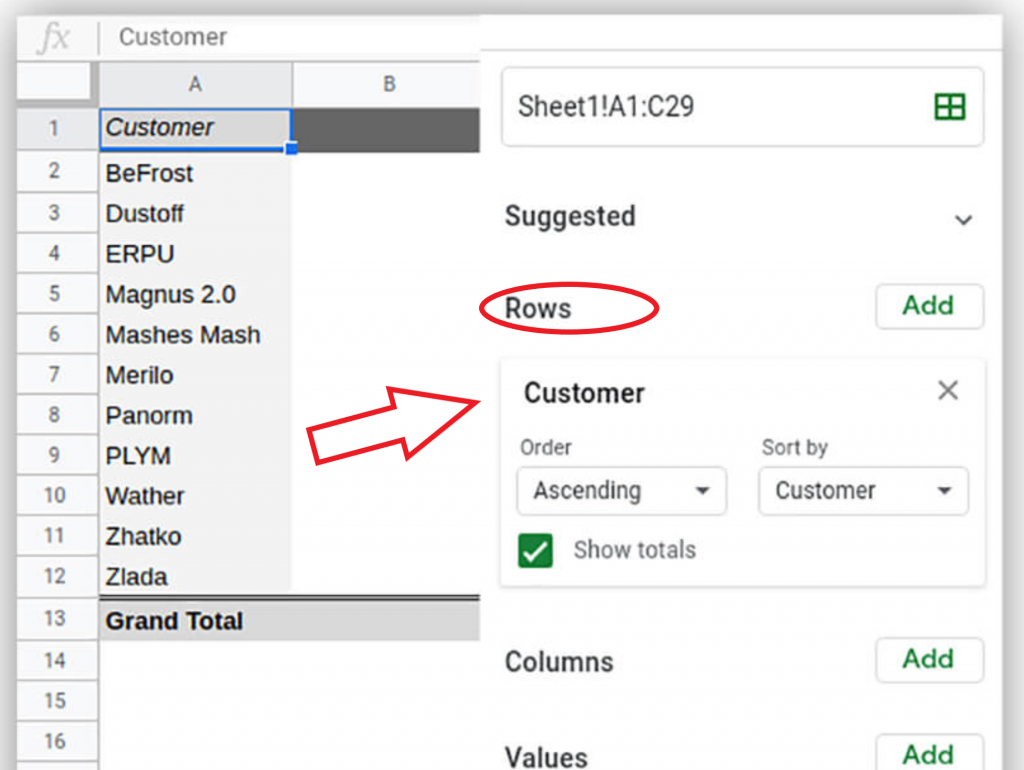Select column B header
1024x770 pixels.
click(x=388, y=85)
